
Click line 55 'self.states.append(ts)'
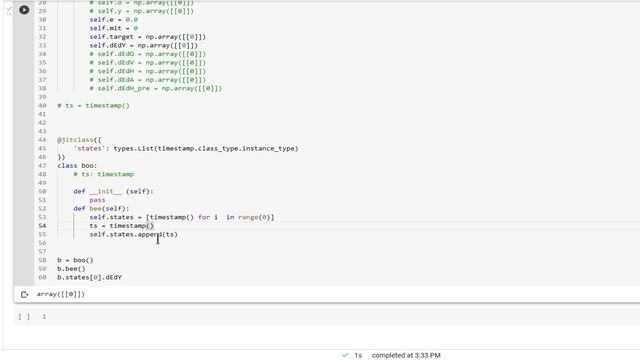133,234
